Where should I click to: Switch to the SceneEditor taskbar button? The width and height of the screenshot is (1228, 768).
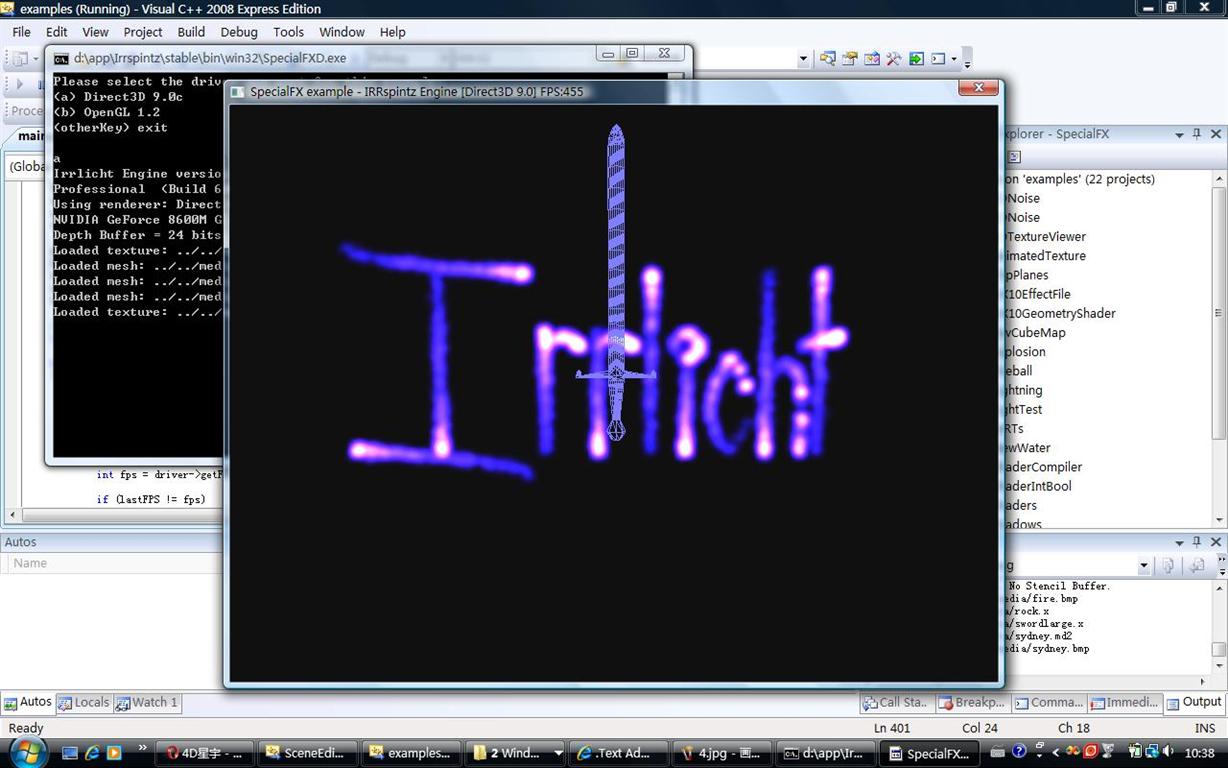306,753
